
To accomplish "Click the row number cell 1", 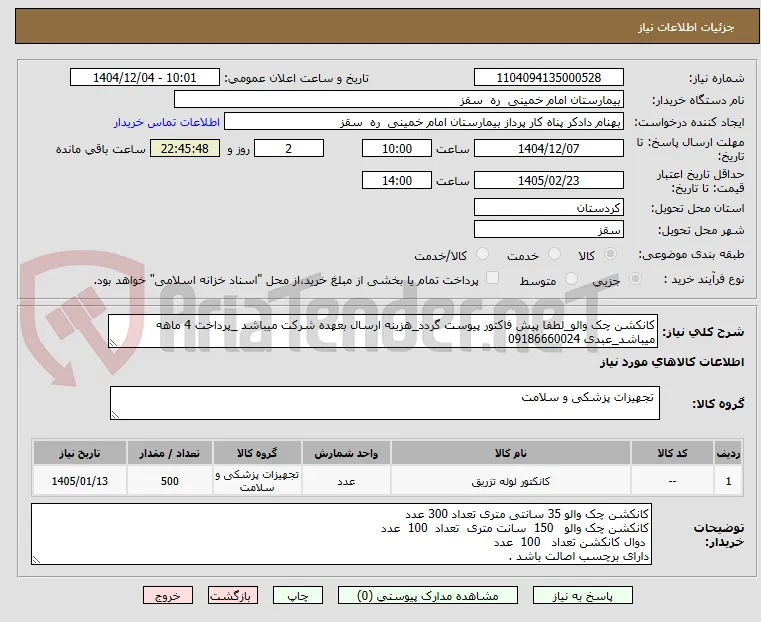I will point(728,481).
